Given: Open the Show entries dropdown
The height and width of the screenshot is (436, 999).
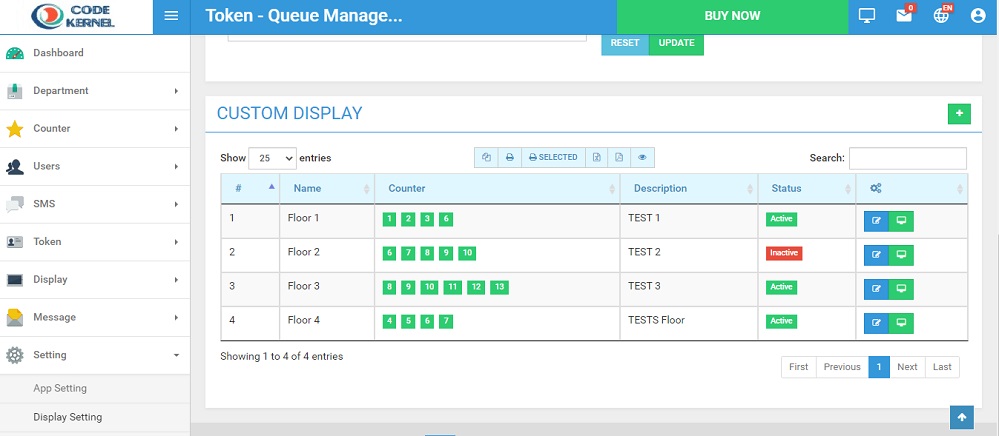Looking at the screenshot, I should (x=273, y=158).
